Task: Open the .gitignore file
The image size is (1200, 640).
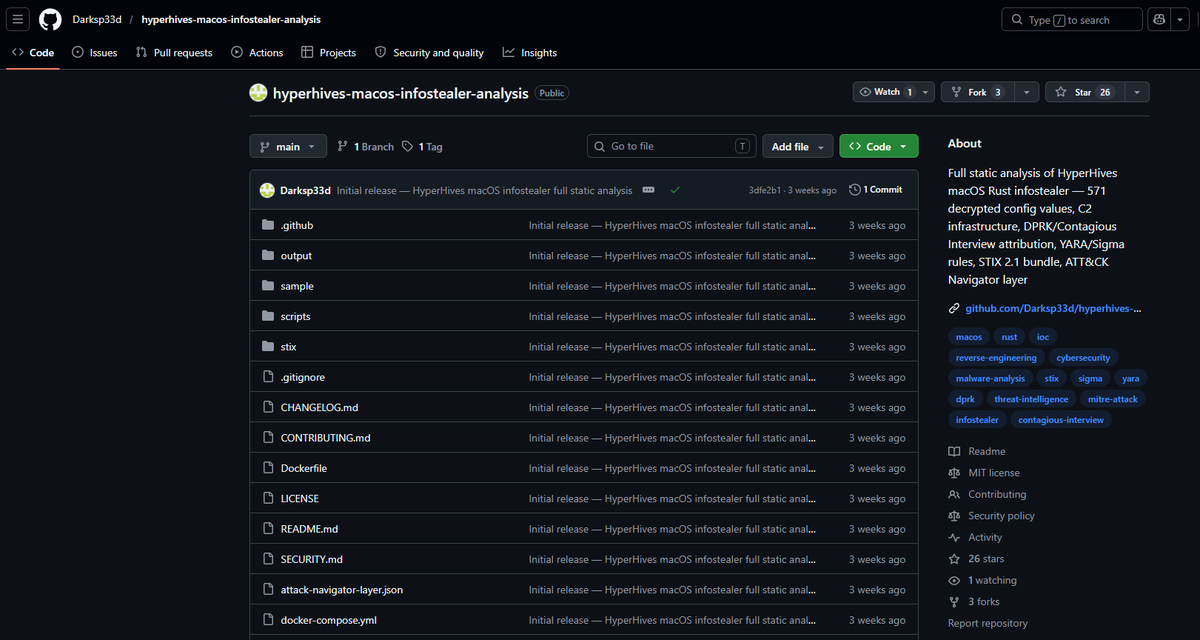Action: (x=303, y=377)
